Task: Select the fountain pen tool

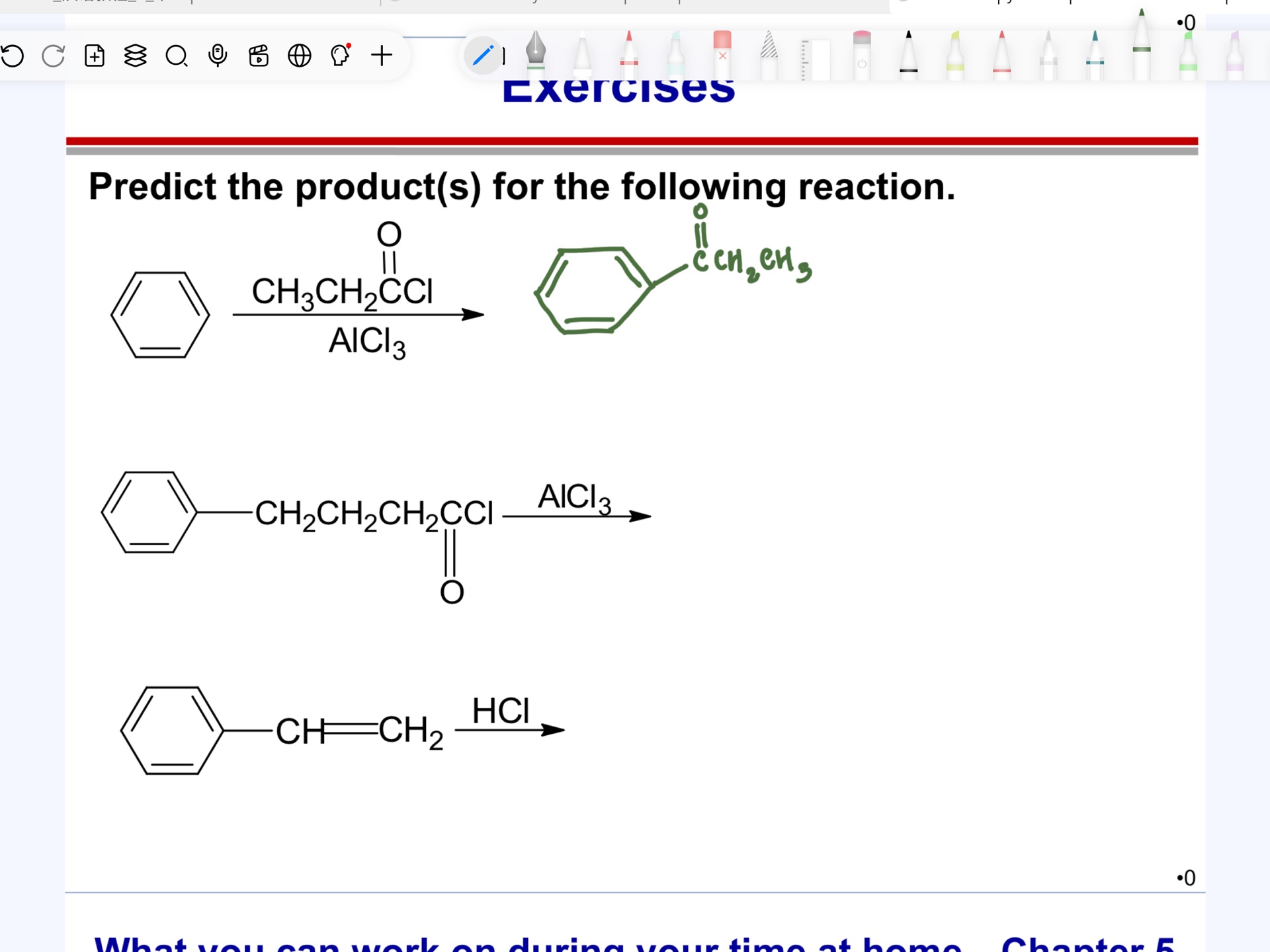Action: click(x=536, y=56)
